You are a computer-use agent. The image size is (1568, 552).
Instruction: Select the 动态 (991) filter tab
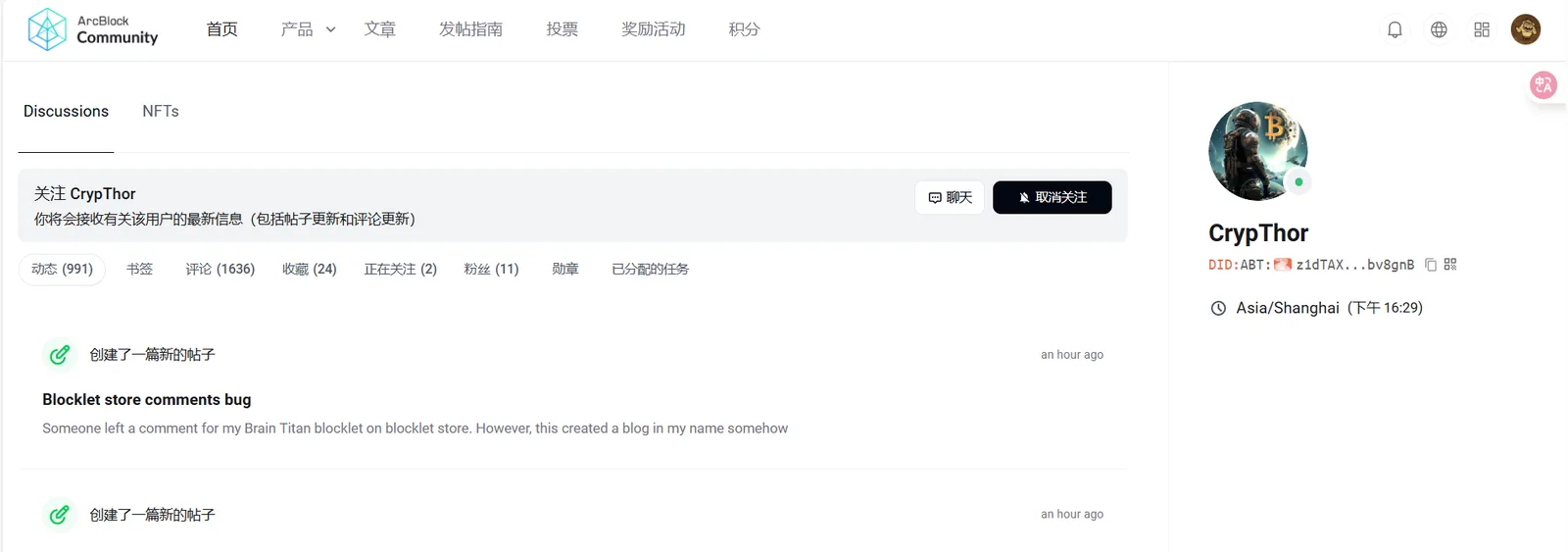(62, 269)
